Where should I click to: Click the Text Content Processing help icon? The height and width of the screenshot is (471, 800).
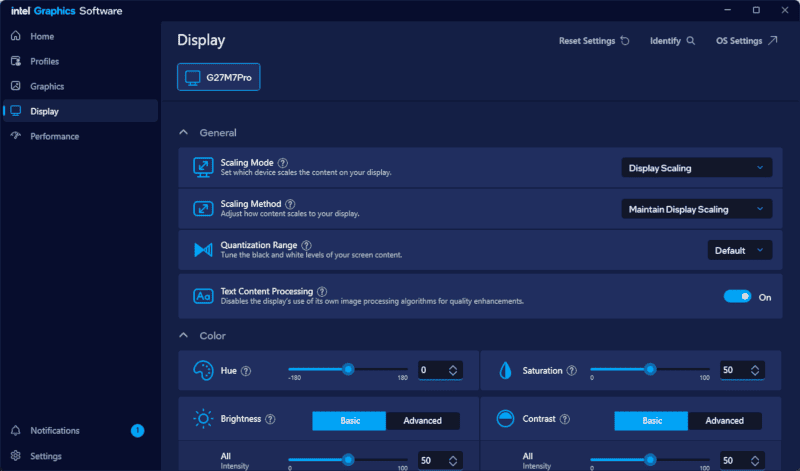coord(322,291)
